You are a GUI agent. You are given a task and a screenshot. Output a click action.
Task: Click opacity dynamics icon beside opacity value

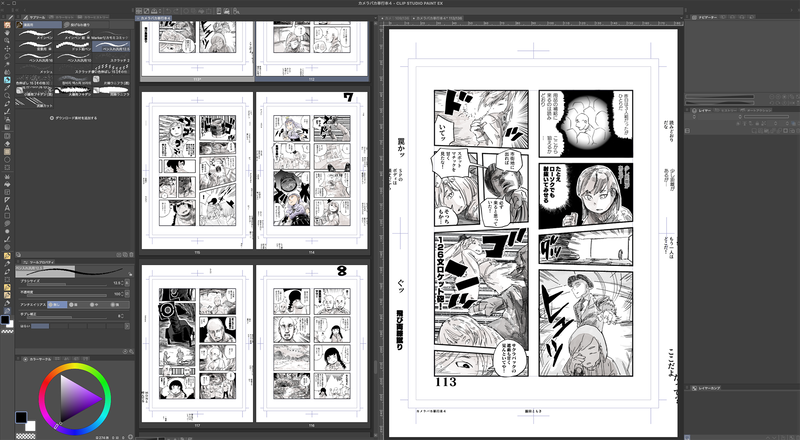pyautogui.click(x=127, y=294)
